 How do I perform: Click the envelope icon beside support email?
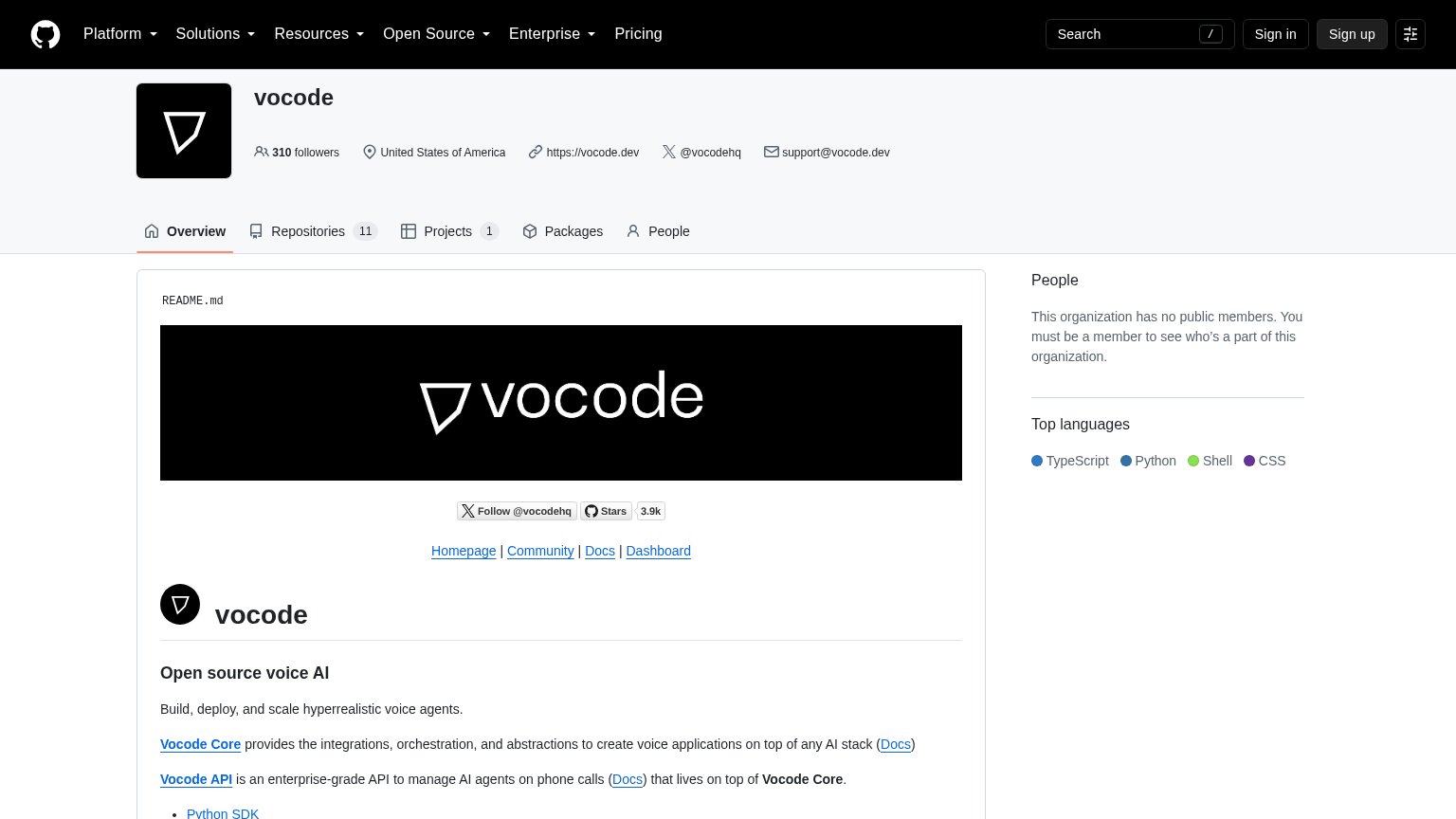point(772,152)
